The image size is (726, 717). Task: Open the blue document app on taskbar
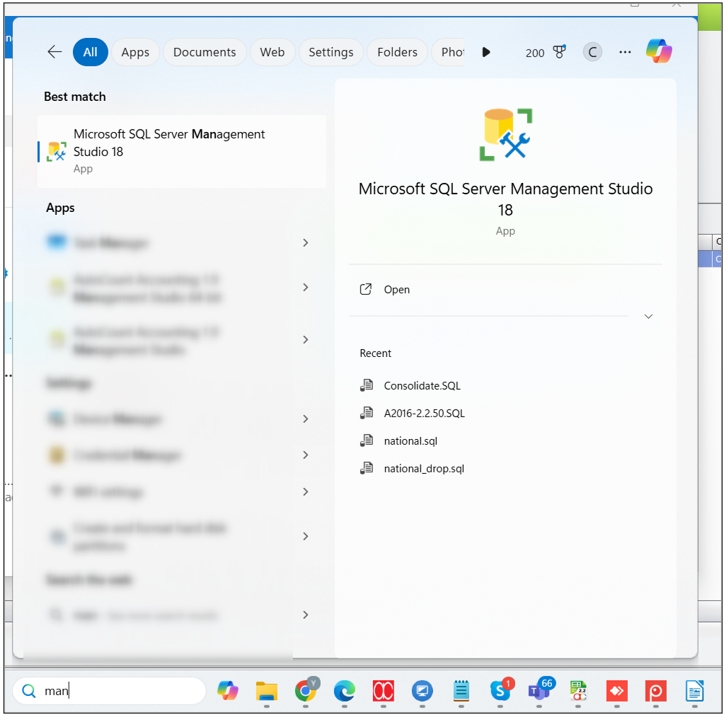click(695, 691)
